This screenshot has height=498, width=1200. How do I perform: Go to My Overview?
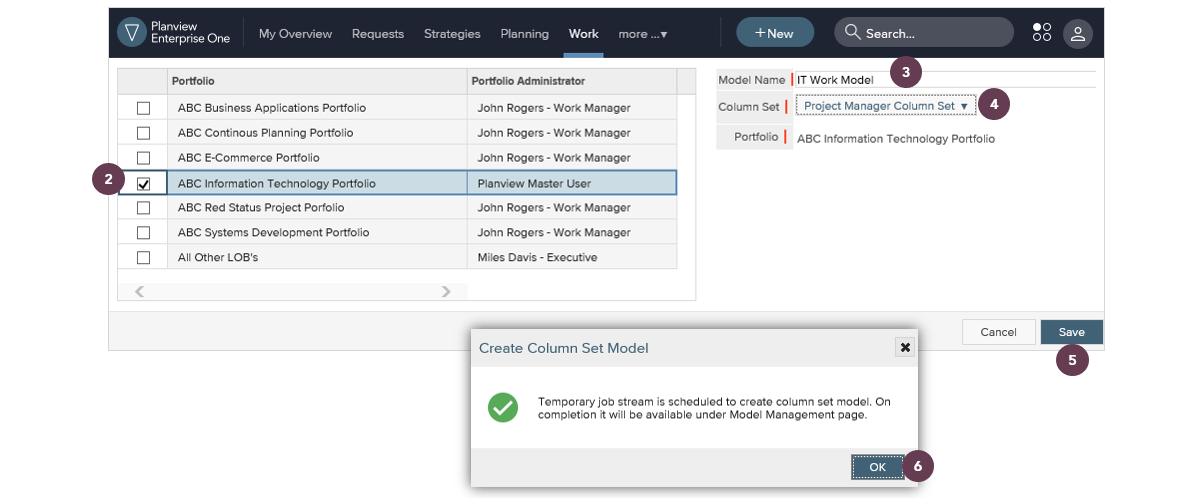[295, 33]
